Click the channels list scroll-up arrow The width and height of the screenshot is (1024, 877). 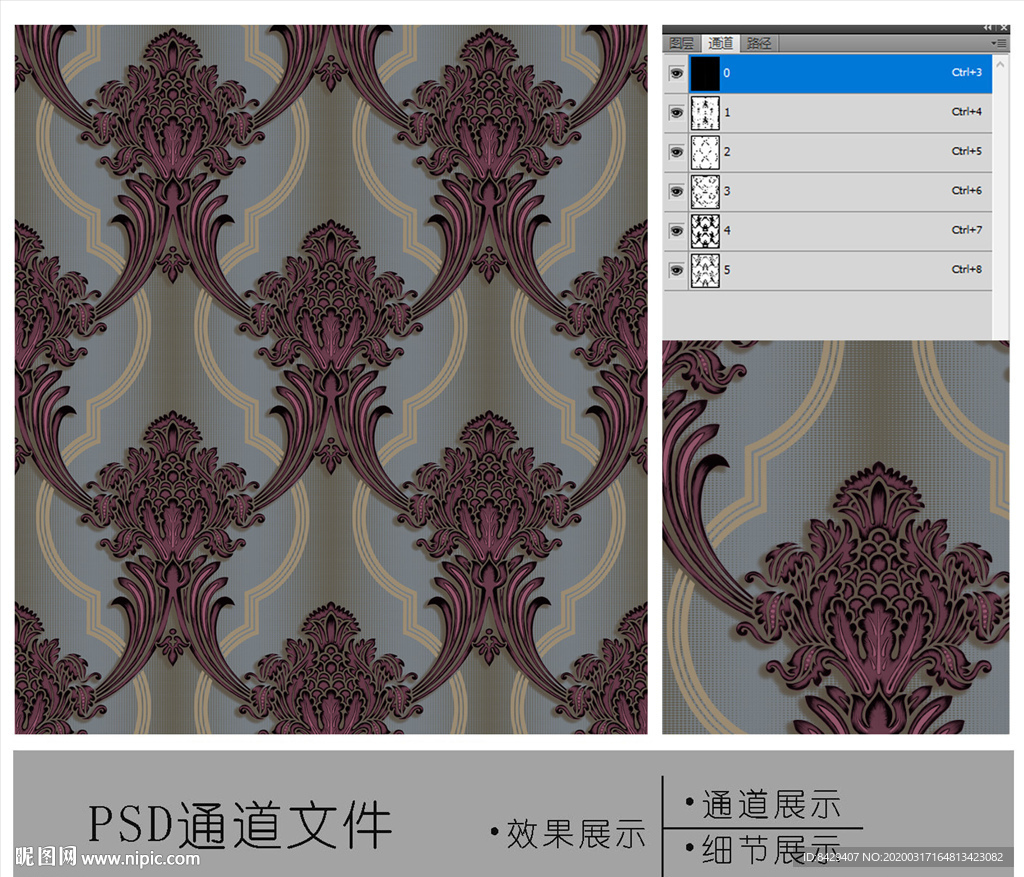coord(1000,64)
